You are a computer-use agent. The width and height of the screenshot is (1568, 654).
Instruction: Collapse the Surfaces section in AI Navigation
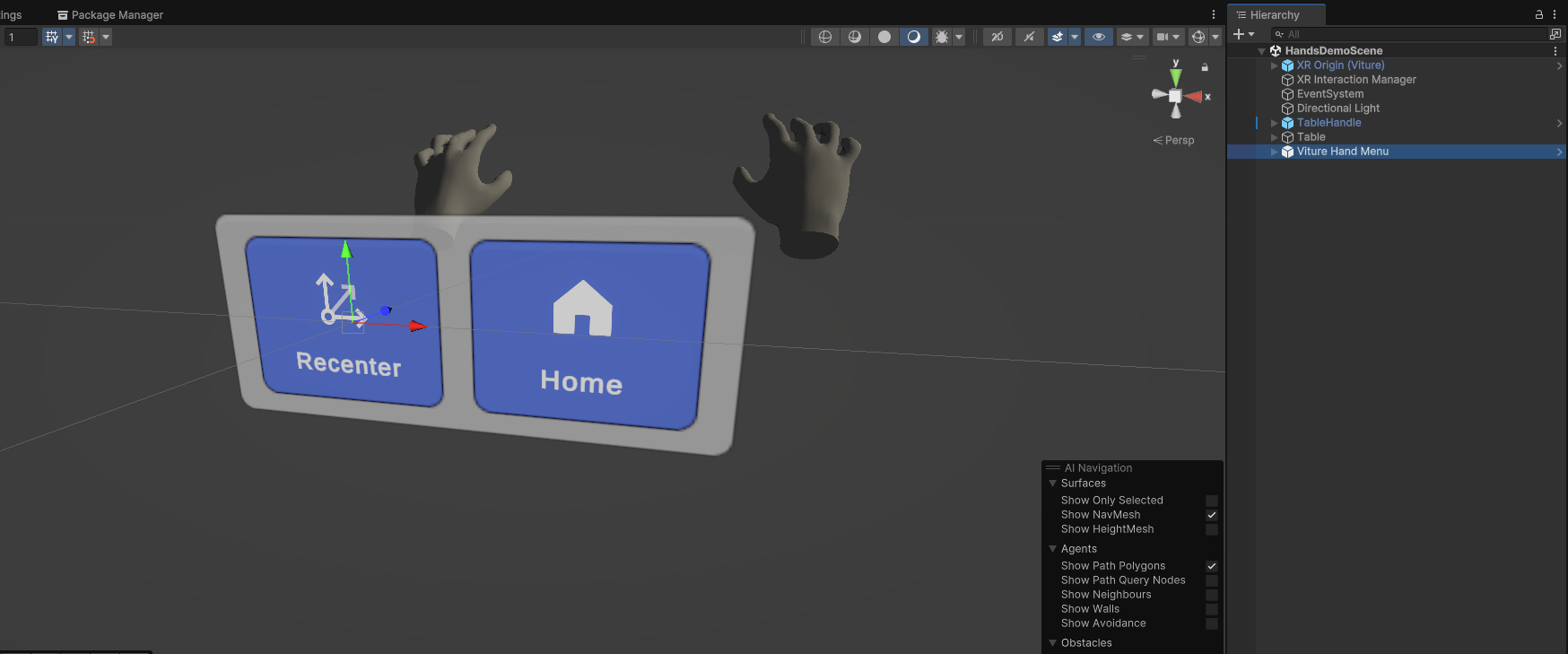1053,484
